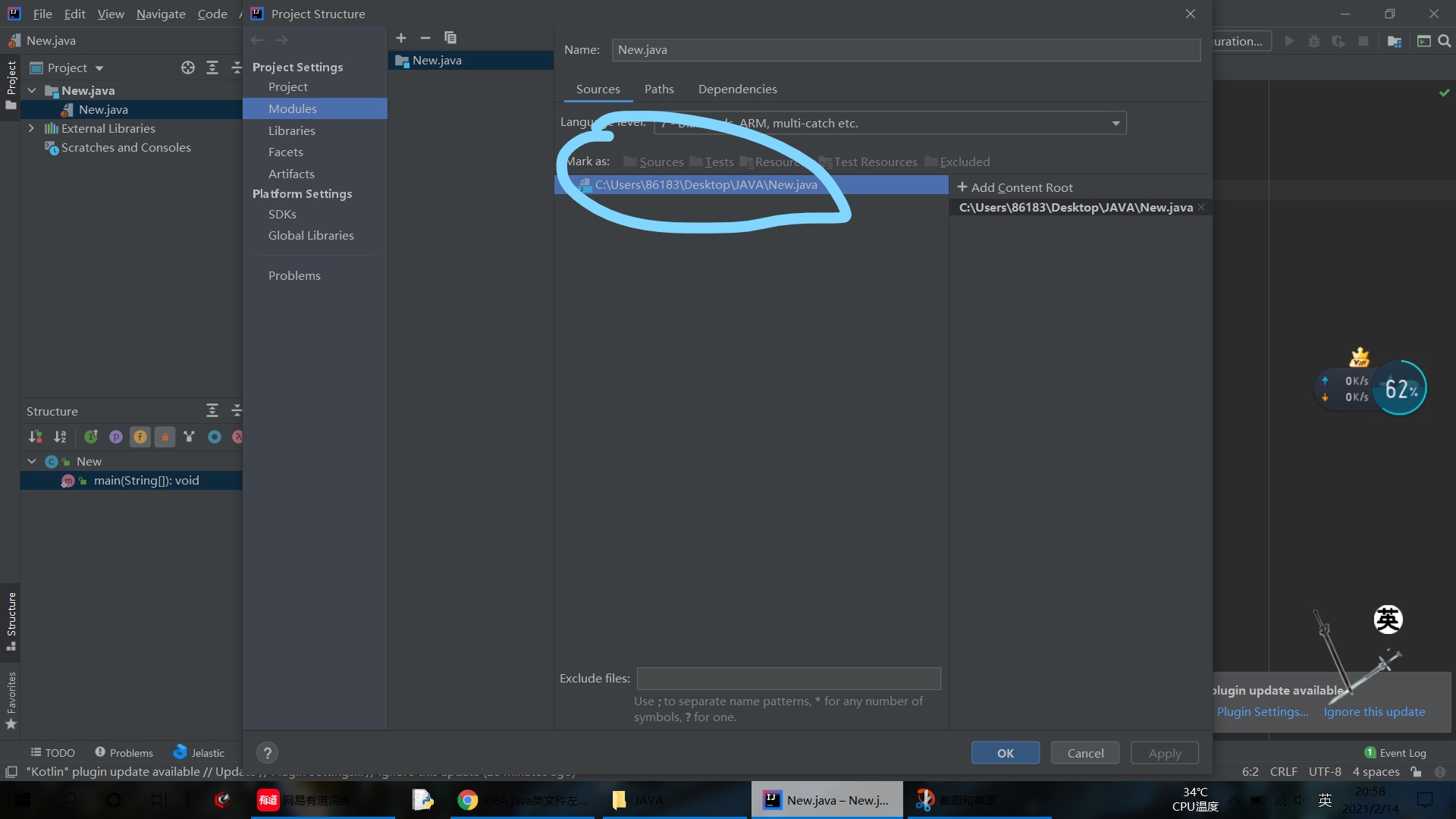Open the File menu
Viewport: 1456px width, 819px height.
click(42, 14)
